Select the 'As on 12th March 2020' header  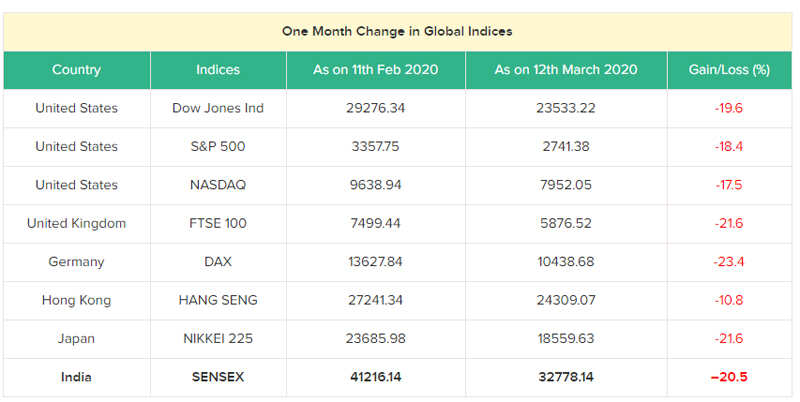pos(566,70)
